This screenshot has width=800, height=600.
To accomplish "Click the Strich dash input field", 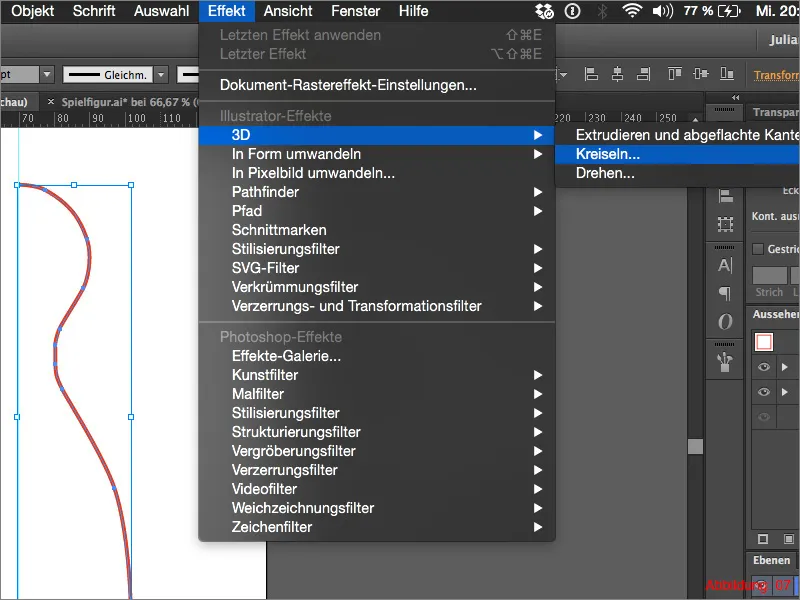I will [769, 276].
